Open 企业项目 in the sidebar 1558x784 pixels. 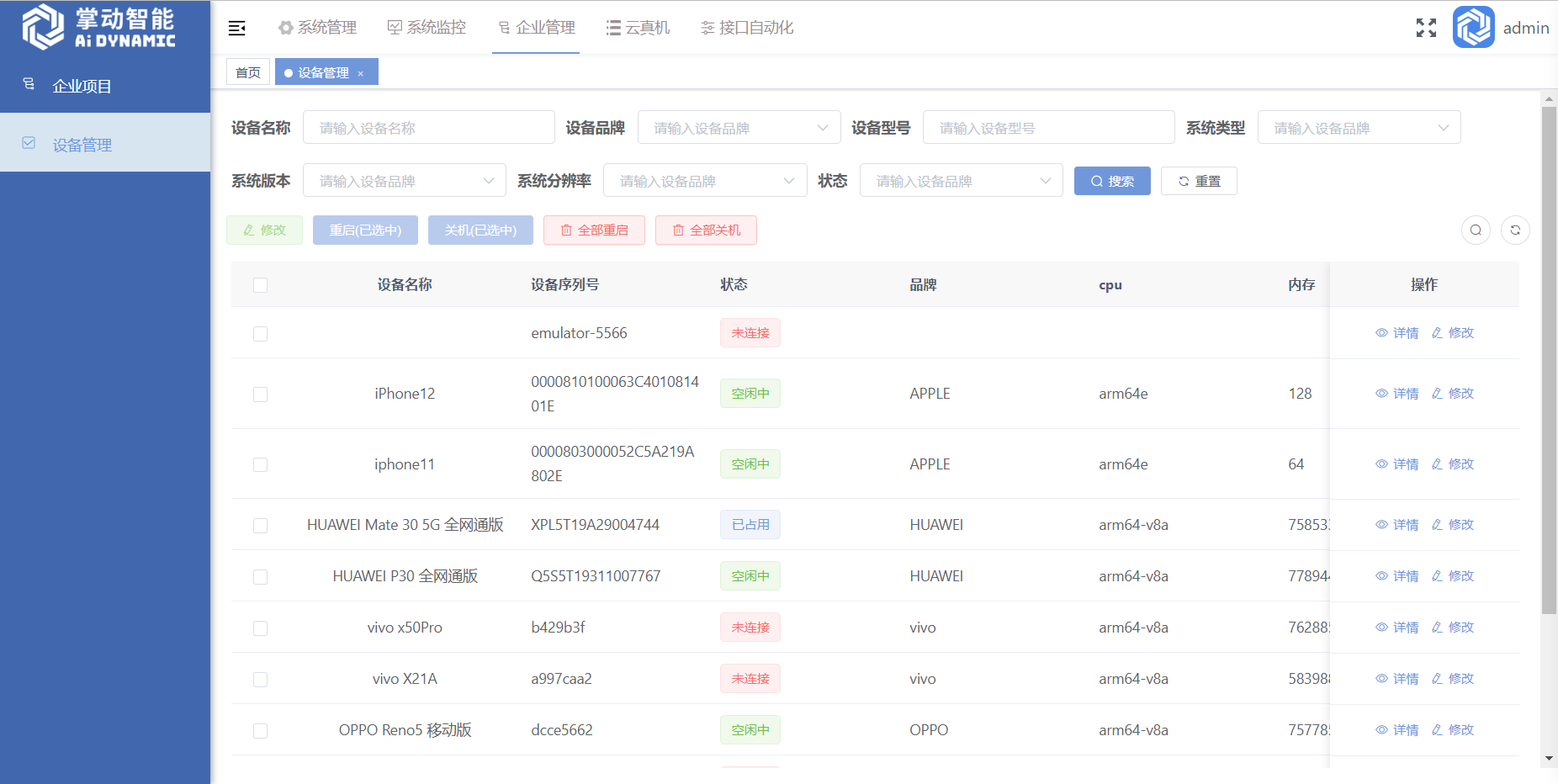click(105, 86)
